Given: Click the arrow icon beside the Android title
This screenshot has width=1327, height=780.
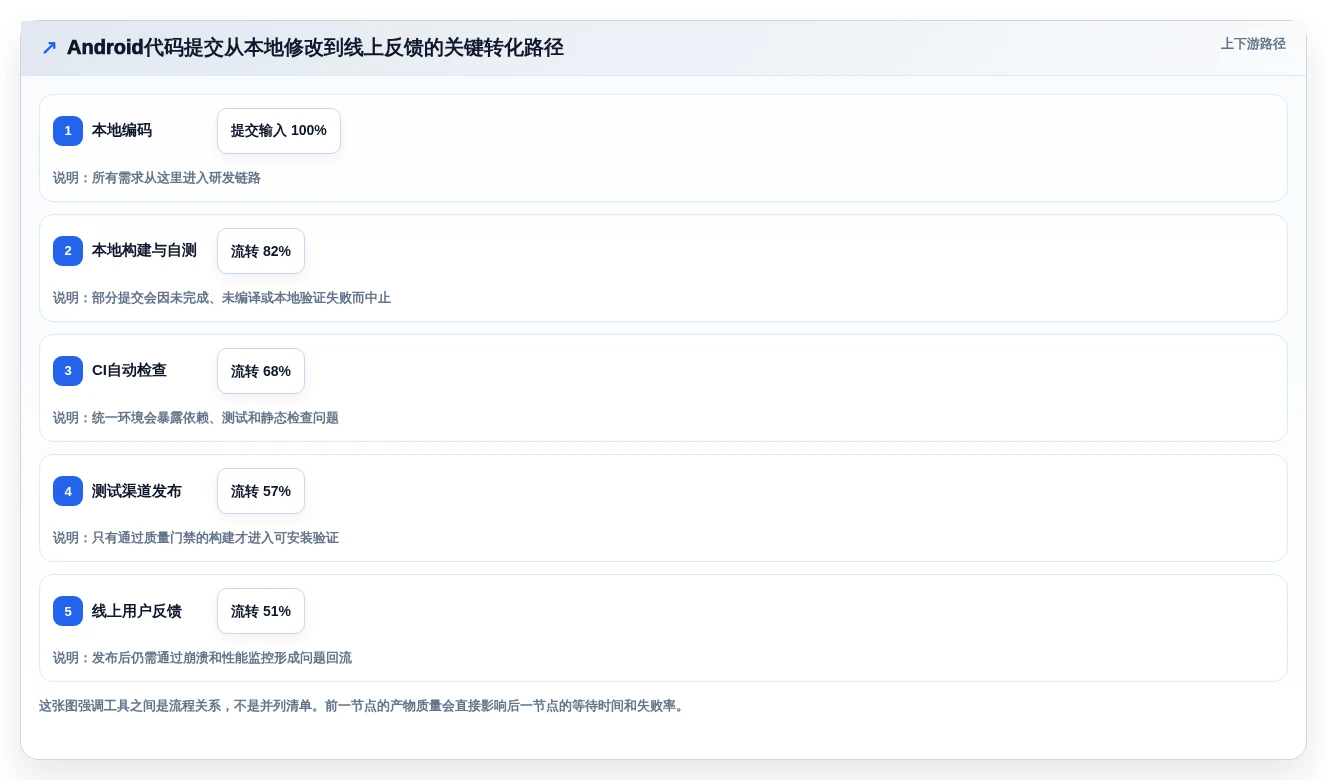Looking at the screenshot, I should tap(49, 48).
